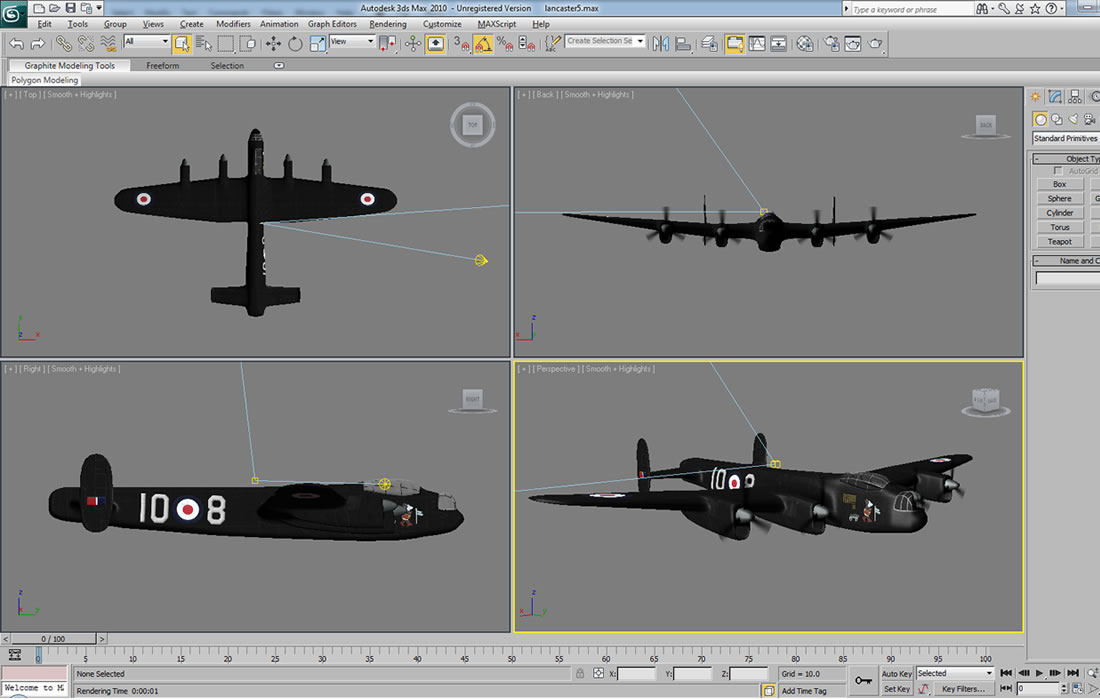Screen dimensions: 1100x700
Task: Toggle Angle Snap in the toolbar
Action: [x=483, y=43]
